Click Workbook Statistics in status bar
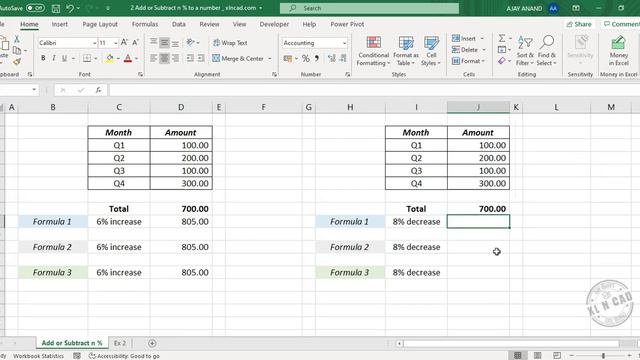The width and height of the screenshot is (640, 360). (38, 356)
